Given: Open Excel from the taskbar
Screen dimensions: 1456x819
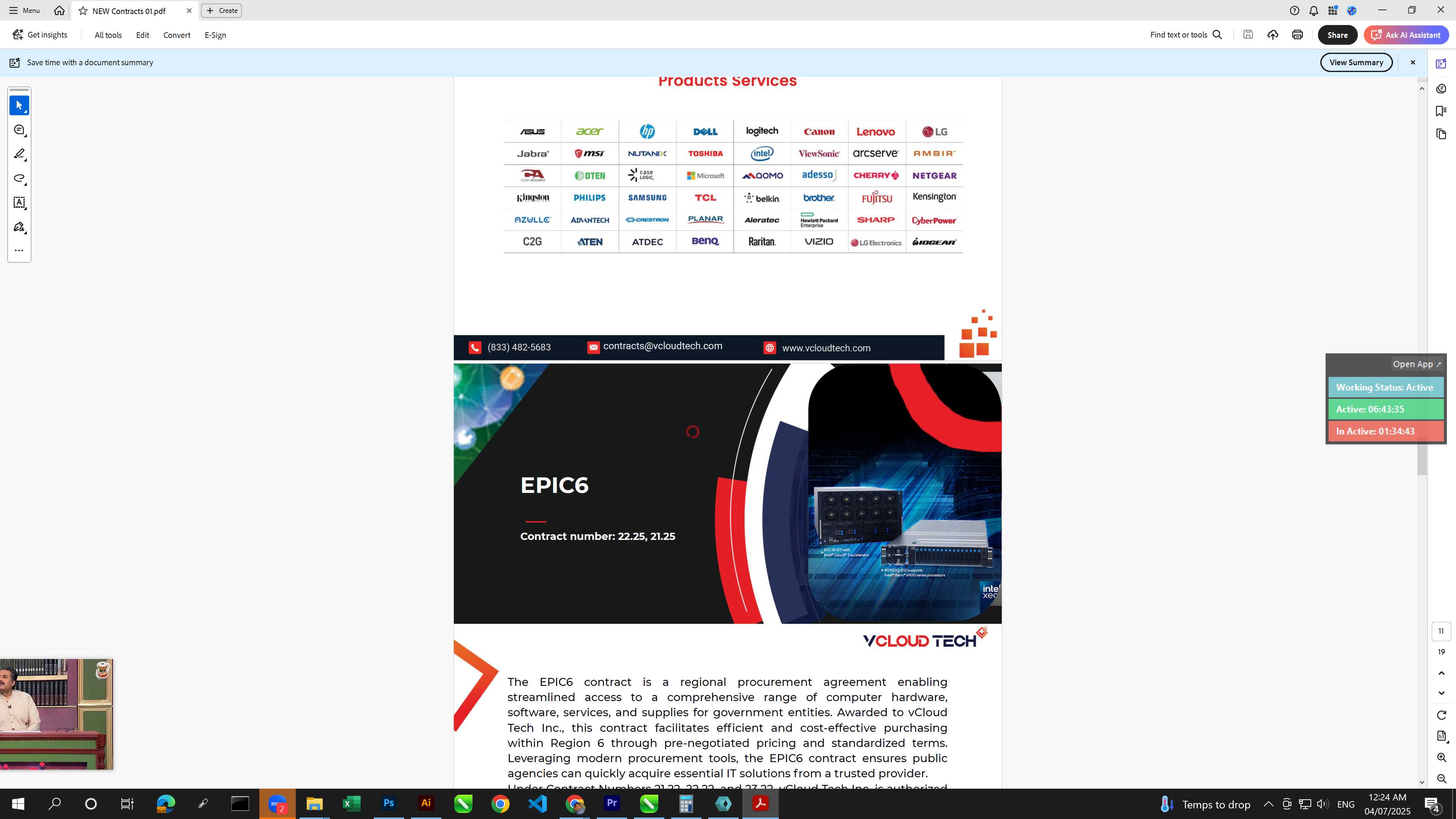Looking at the screenshot, I should (351, 804).
